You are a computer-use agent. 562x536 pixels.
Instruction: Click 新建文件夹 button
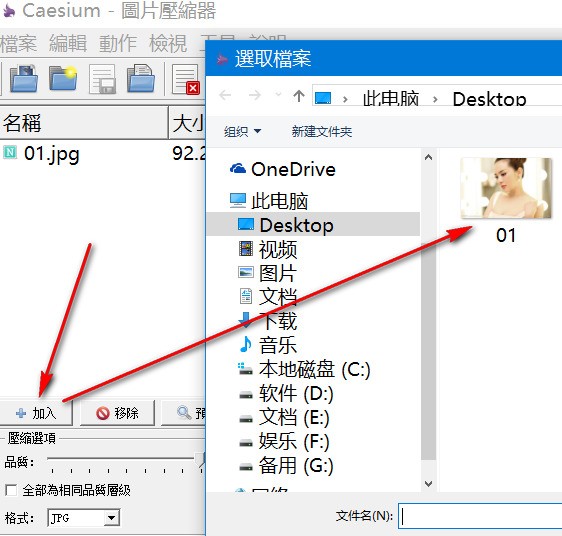(x=322, y=132)
